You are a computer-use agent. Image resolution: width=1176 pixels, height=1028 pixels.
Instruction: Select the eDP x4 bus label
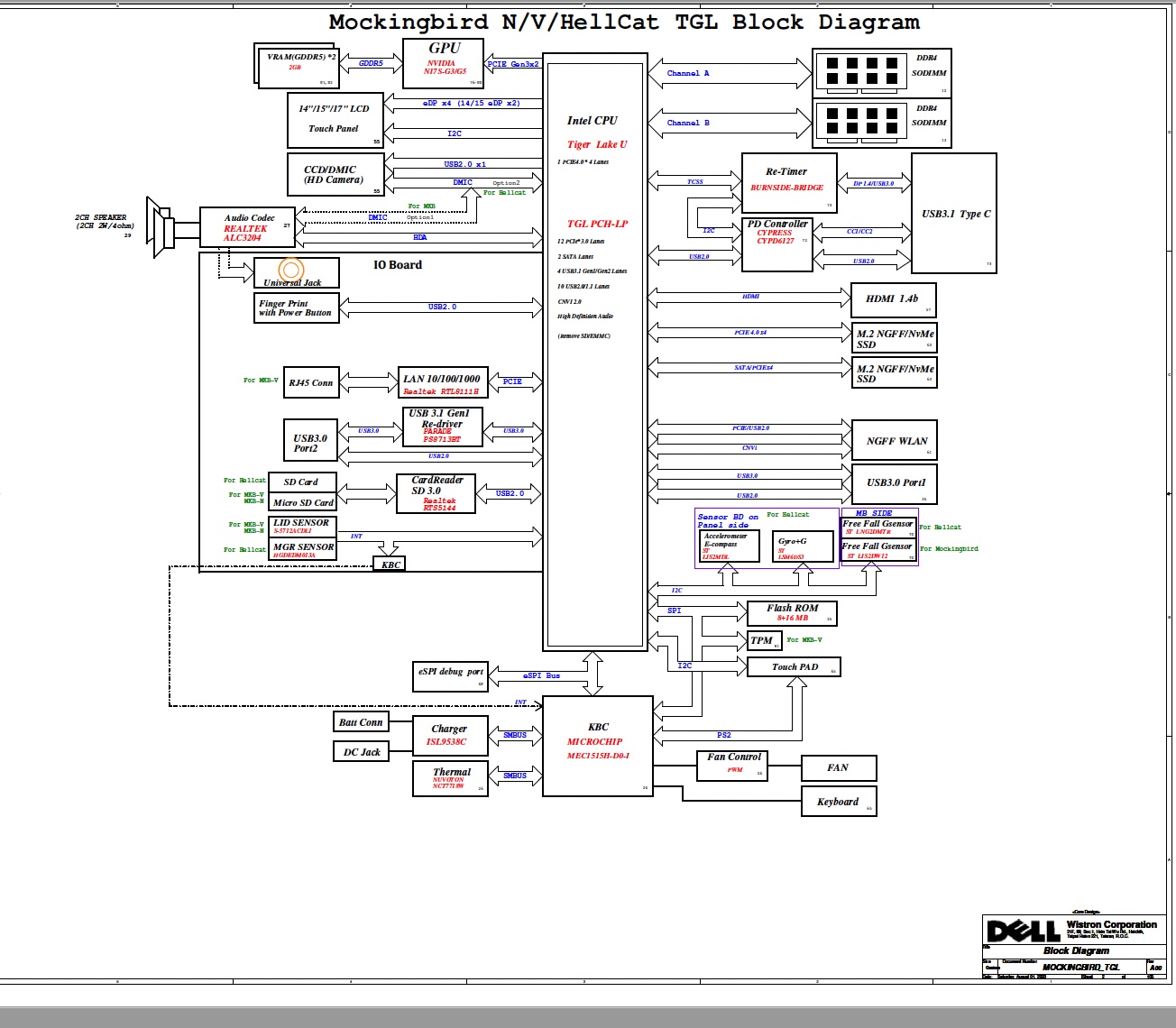471,103
